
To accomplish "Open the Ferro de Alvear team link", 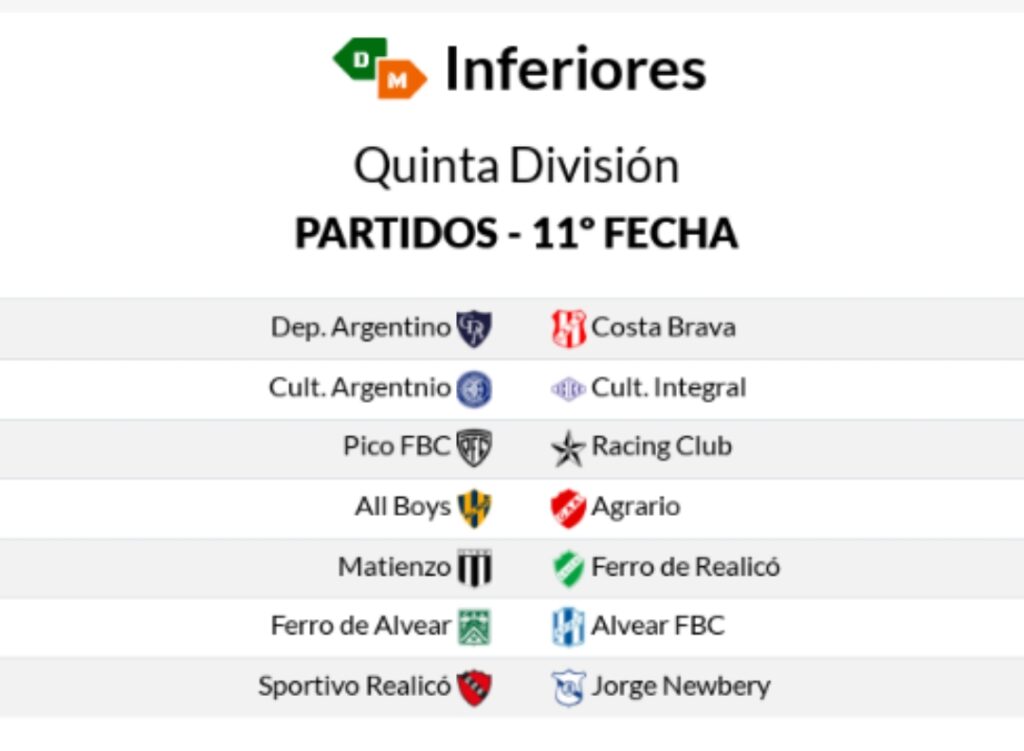I will click(360, 626).
